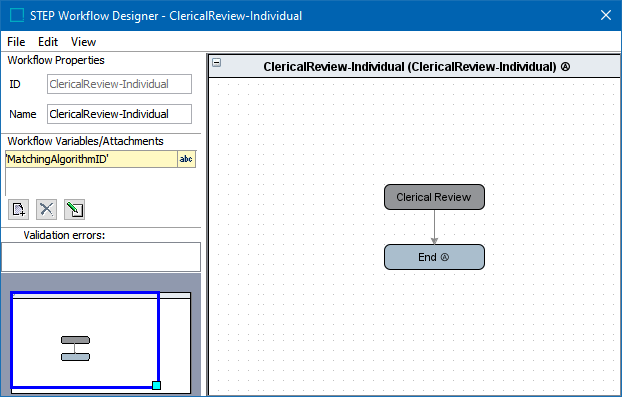
Task: Open the File menu
Action: pos(16,42)
